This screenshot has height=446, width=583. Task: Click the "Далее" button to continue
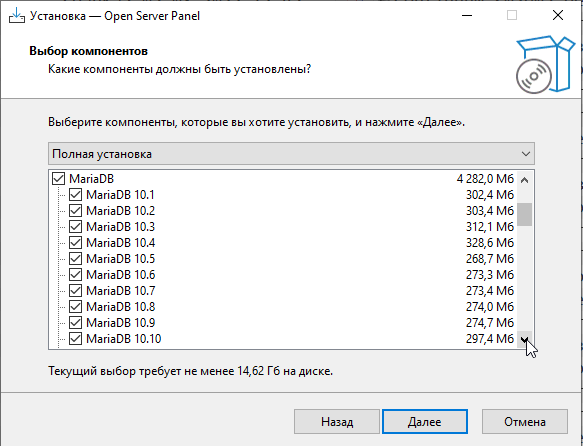click(425, 421)
